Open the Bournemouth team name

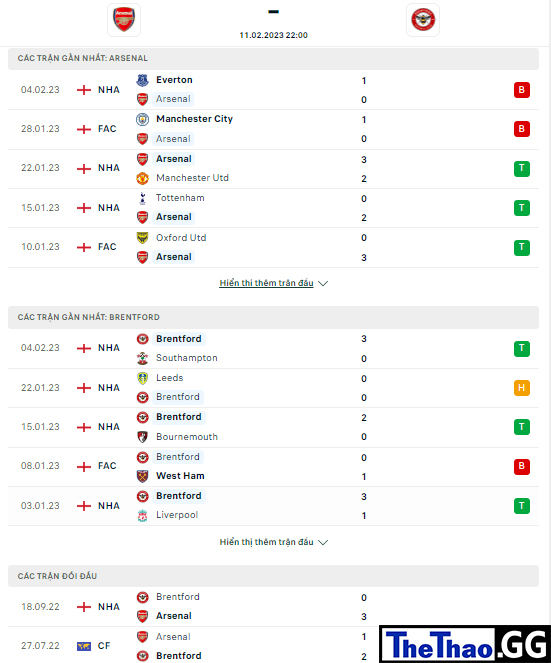[x=187, y=437]
